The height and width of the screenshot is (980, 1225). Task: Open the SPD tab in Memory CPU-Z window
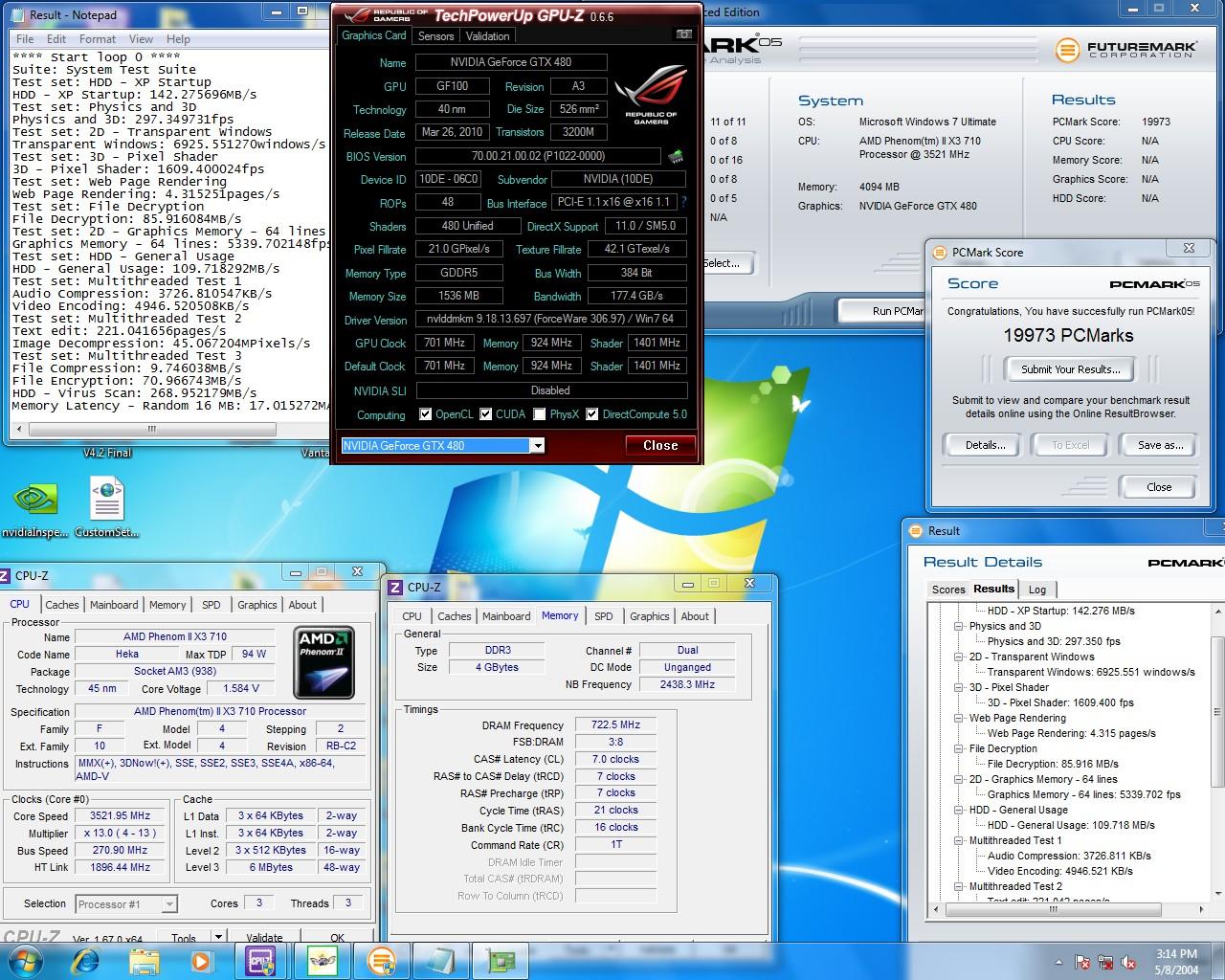click(x=604, y=616)
